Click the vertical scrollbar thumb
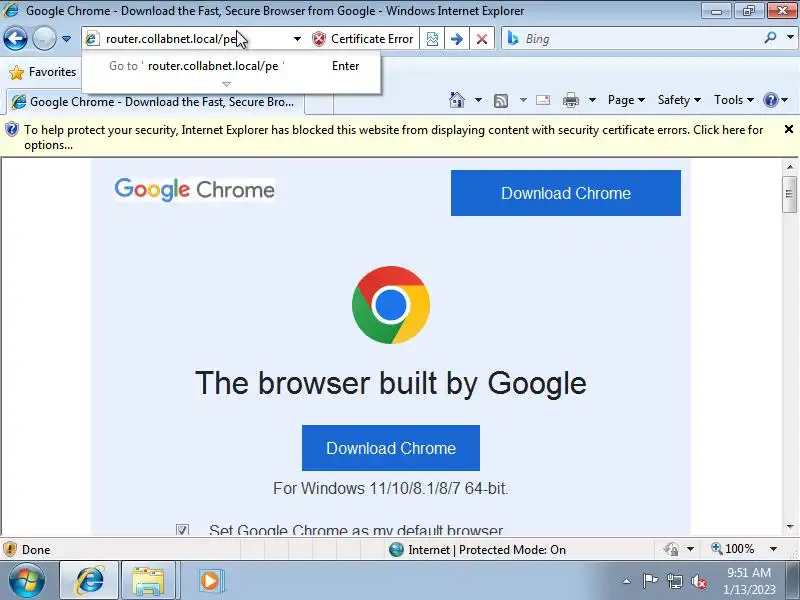This screenshot has width=800, height=600. coord(790,194)
